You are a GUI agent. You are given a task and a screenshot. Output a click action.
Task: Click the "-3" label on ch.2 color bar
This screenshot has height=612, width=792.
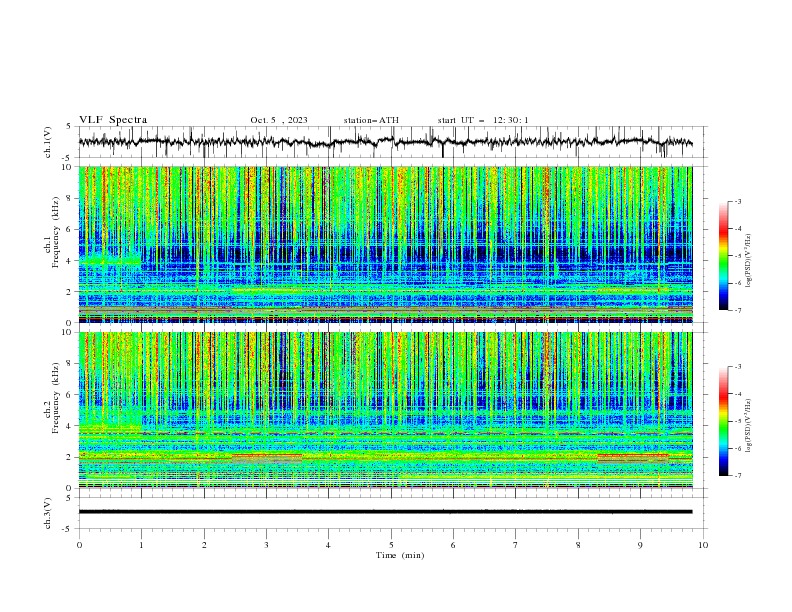click(x=738, y=367)
